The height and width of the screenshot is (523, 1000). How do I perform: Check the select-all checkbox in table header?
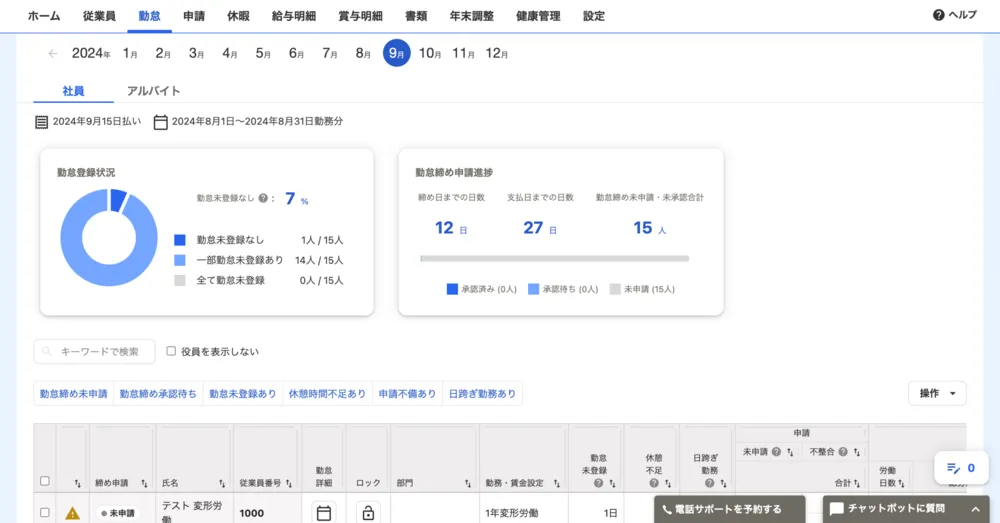click(x=45, y=481)
